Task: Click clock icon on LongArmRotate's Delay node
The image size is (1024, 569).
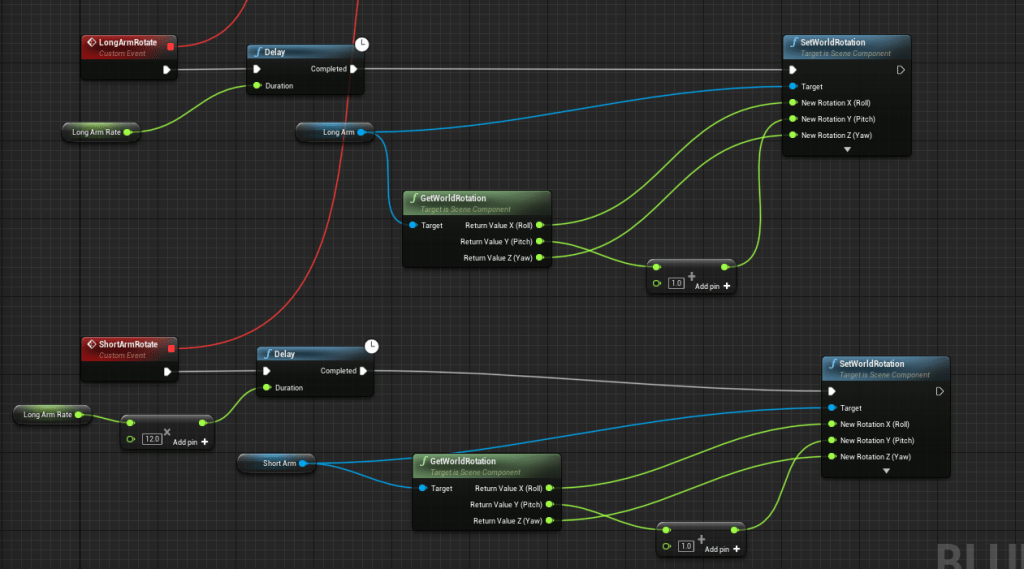Action: click(x=362, y=44)
